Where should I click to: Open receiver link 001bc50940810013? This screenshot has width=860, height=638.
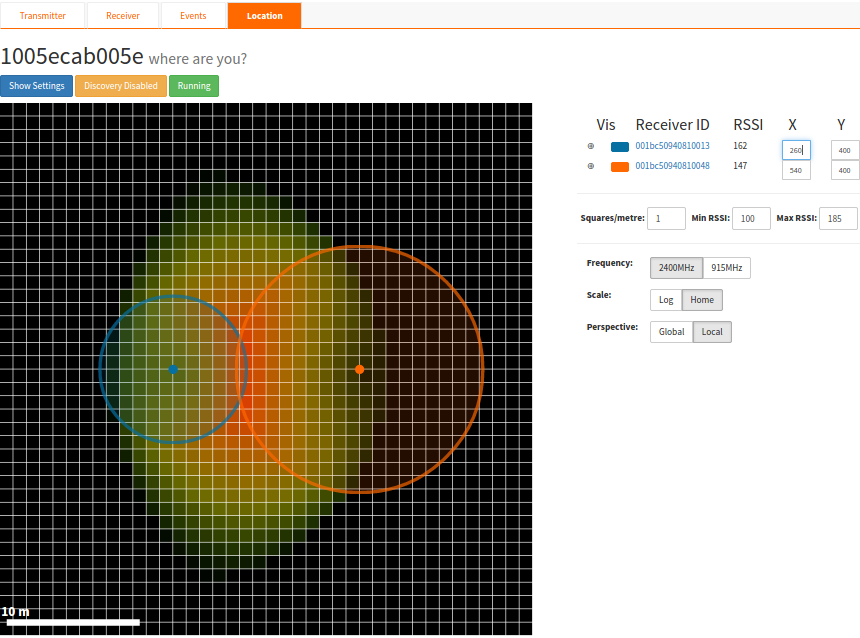pyautogui.click(x=672, y=146)
